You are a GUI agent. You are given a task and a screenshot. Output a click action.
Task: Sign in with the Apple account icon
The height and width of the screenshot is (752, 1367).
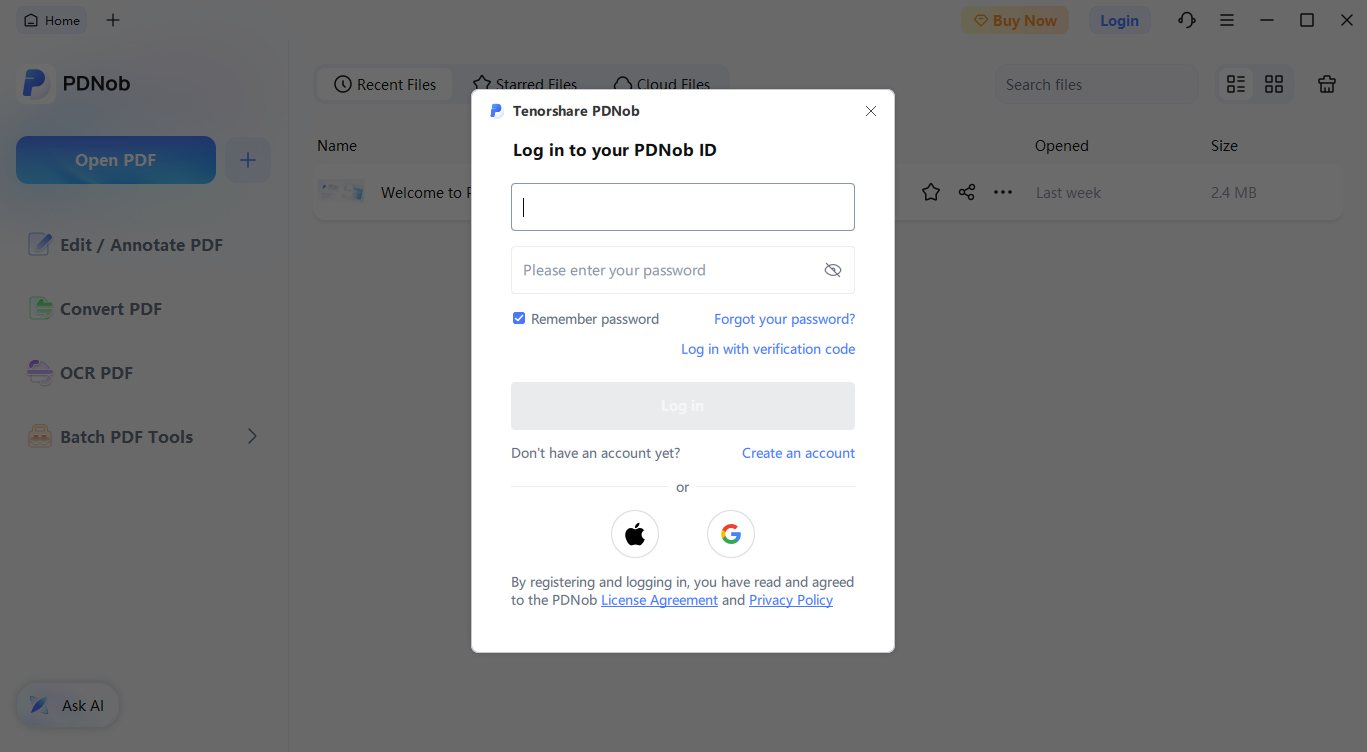(x=635, y=534)
